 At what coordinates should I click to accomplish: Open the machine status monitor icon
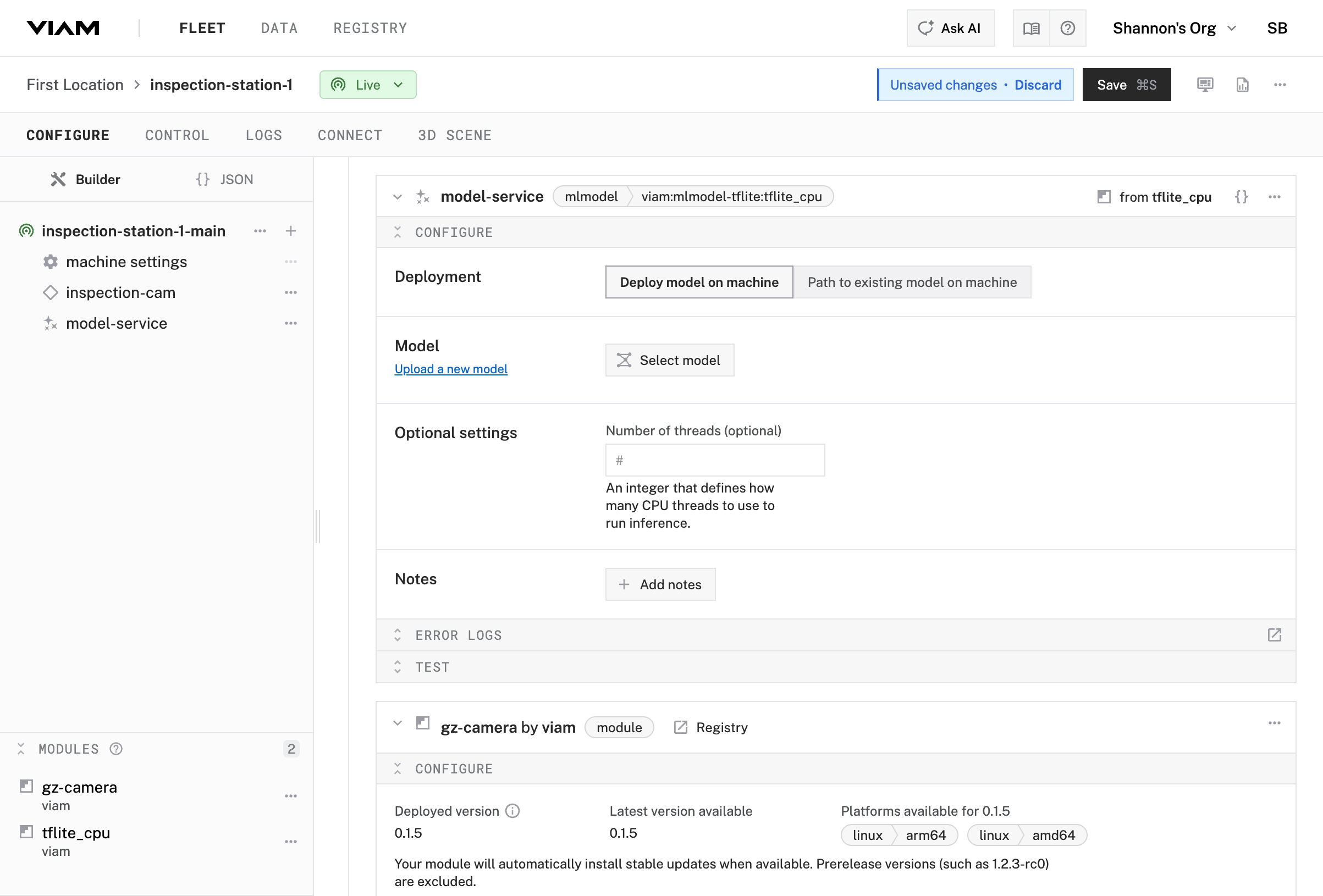1205,85
